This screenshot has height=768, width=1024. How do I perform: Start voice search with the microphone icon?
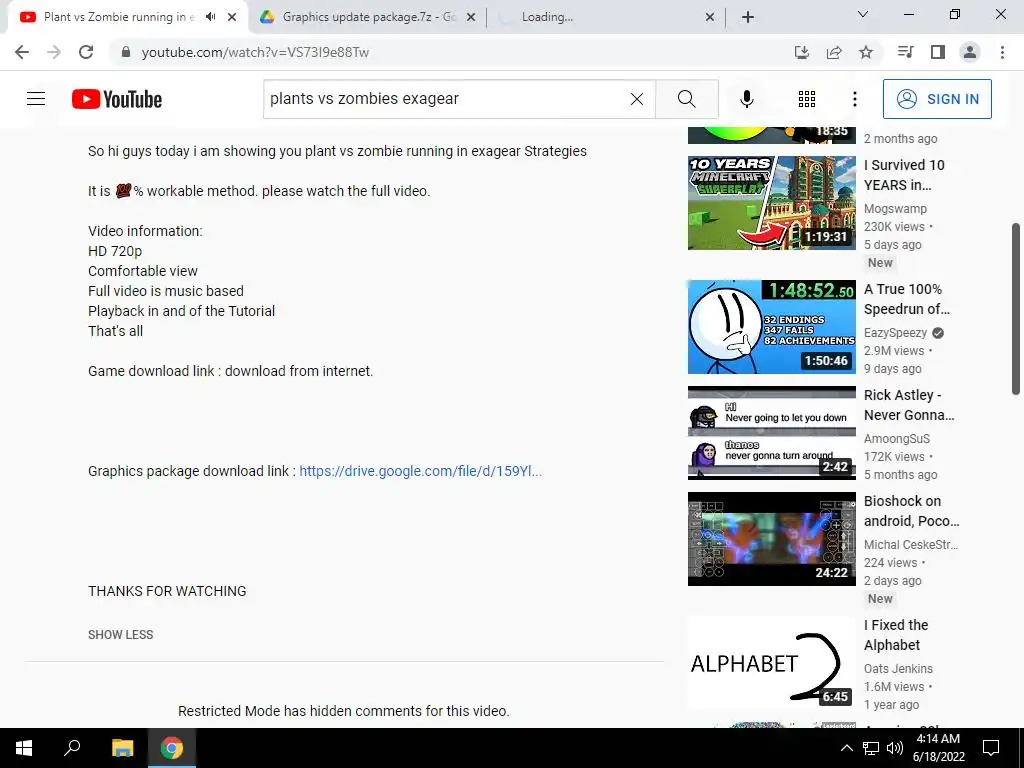click(x=746, y=99)
